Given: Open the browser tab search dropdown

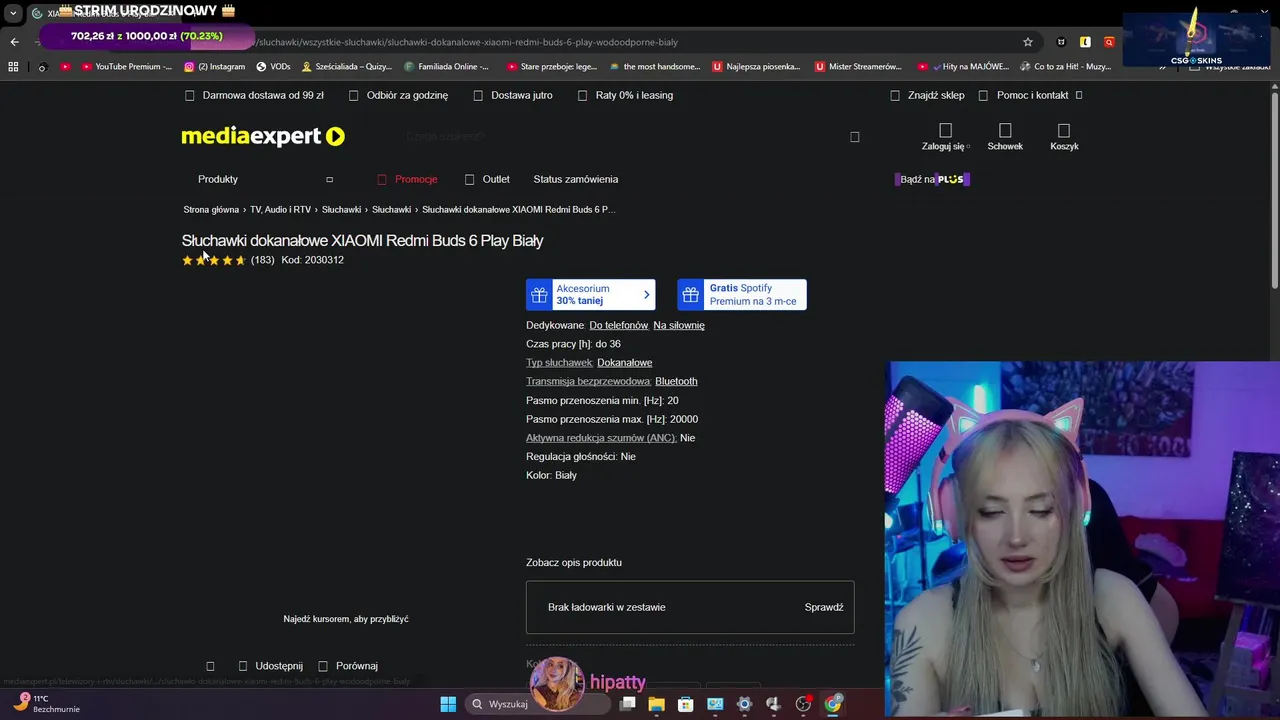Looking at the screenshot, I should tap(13, 13).
